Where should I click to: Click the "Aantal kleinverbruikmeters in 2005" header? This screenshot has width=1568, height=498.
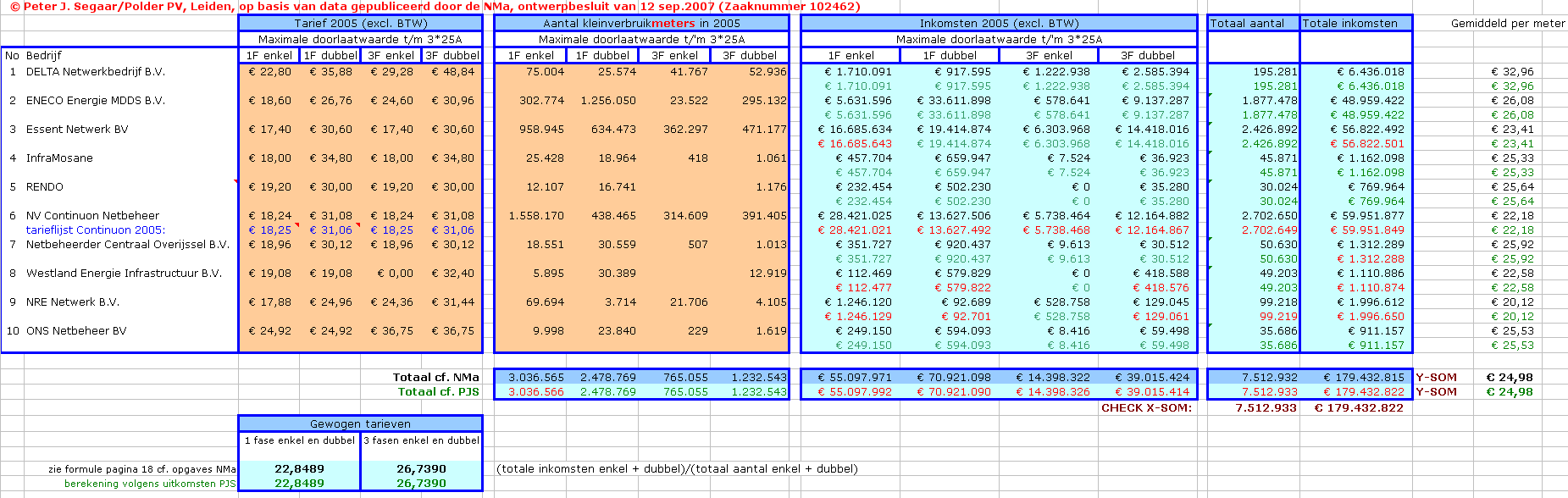pos(641,23)
